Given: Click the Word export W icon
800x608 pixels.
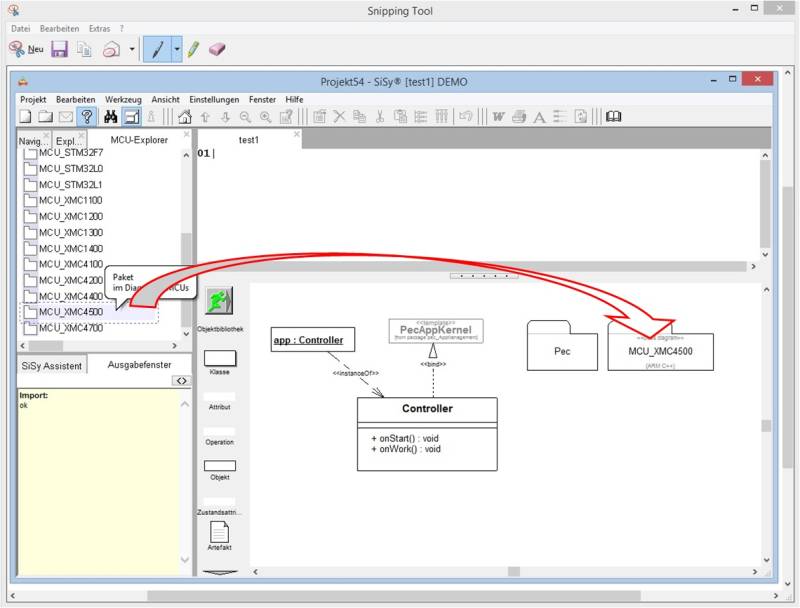Looking at the screenshot, I should [498, 117].
